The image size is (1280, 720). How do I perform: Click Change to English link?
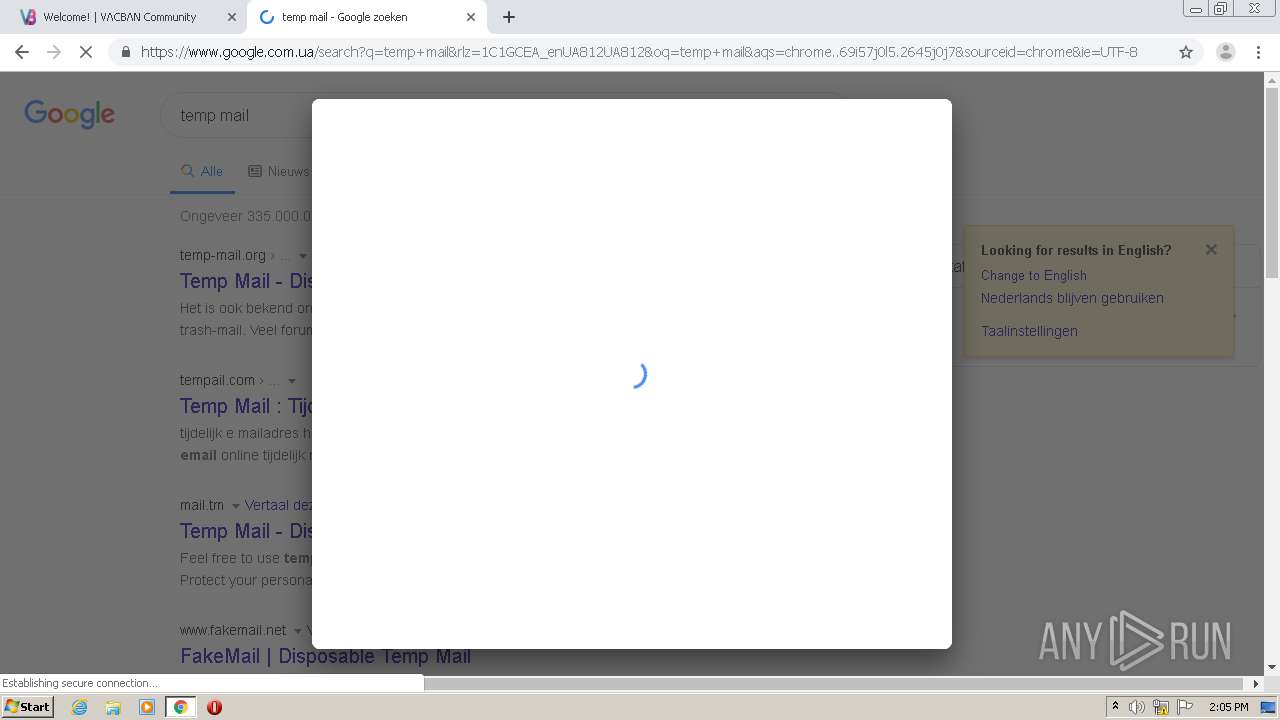pos(1033,275)
